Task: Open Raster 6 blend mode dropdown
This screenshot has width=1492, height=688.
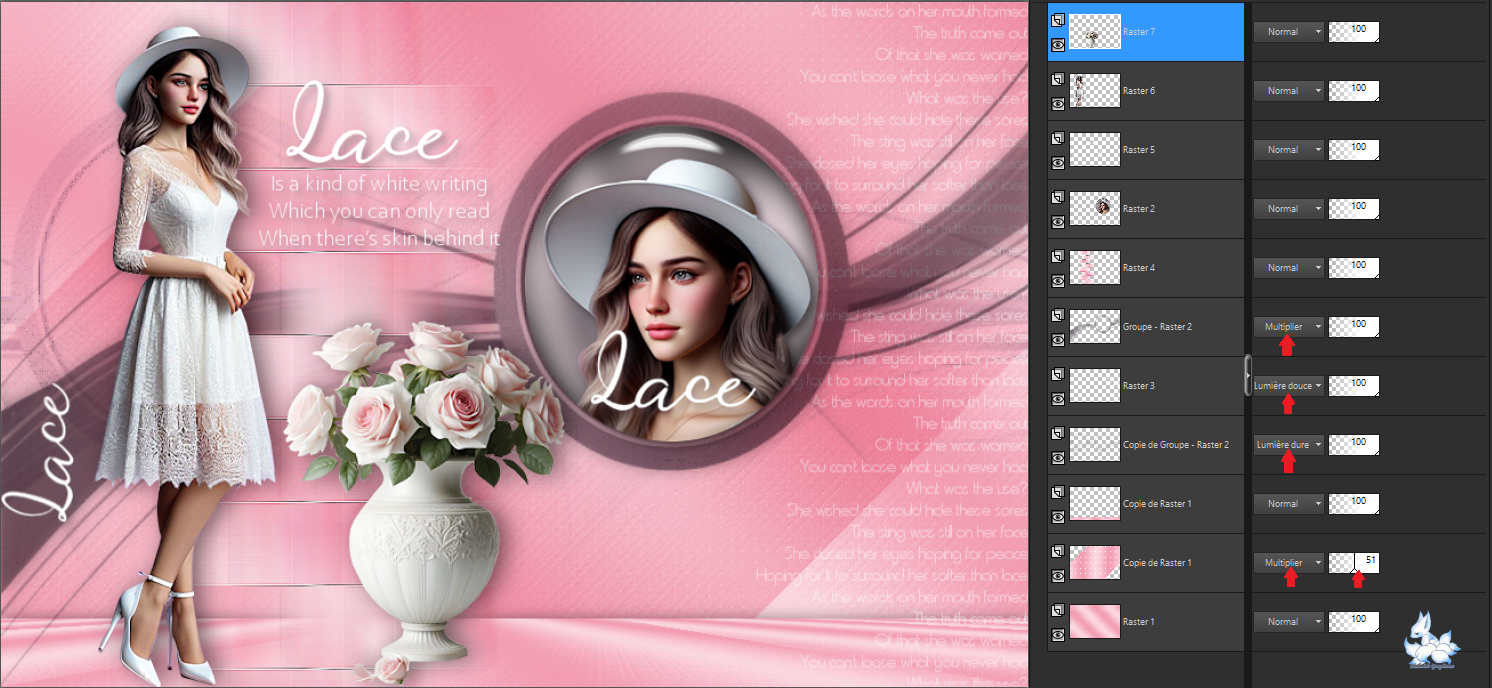Action: [x=1289, y=91]
